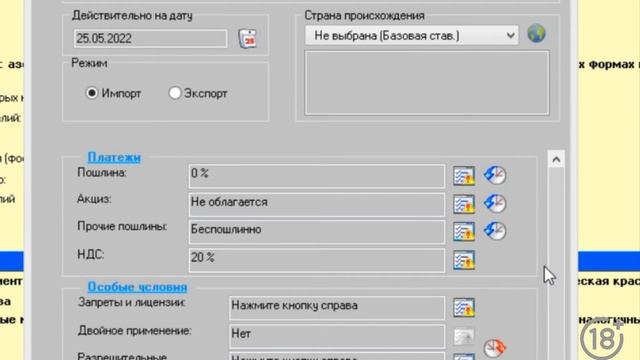The height and width of the screenshot is (360, 640).
Task: Click Запреты и лицензии field Нажмите кнопку справа
Action: tap(337, 308)
